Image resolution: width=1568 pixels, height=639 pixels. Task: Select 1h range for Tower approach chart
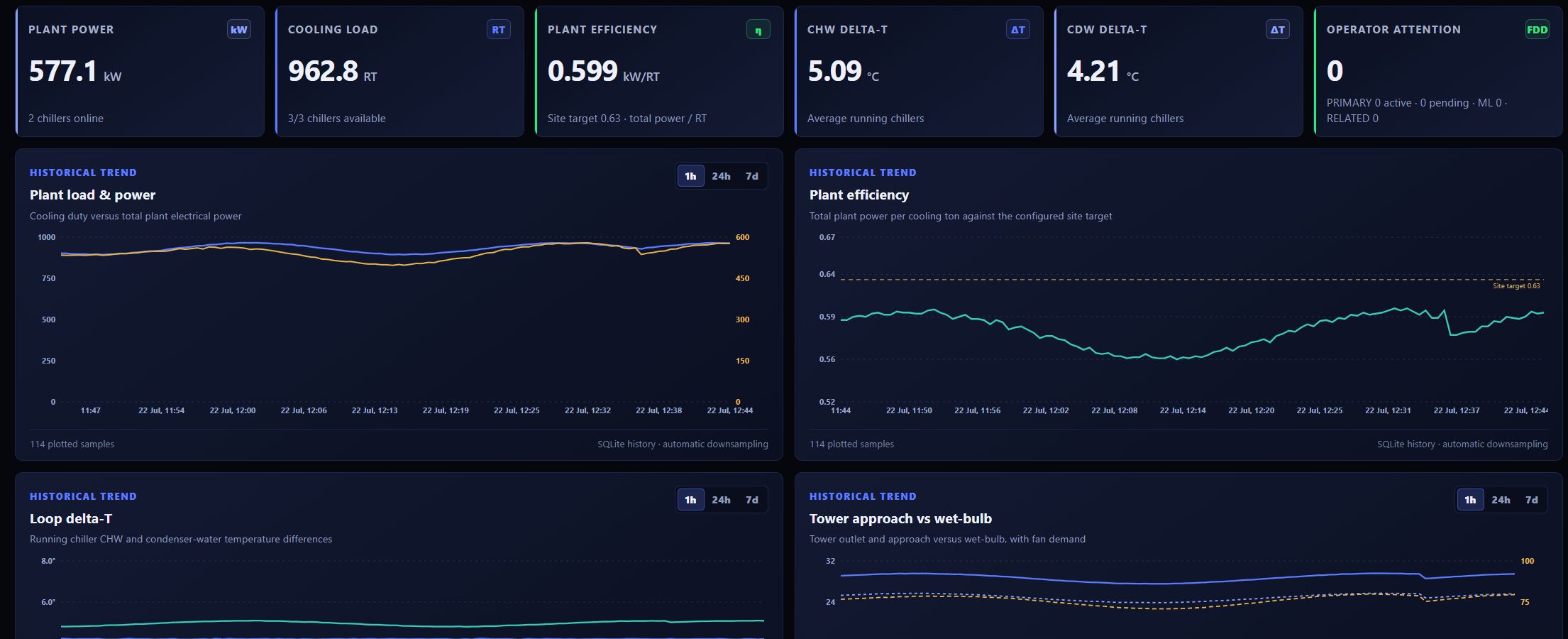click(x=1470, y=500)
